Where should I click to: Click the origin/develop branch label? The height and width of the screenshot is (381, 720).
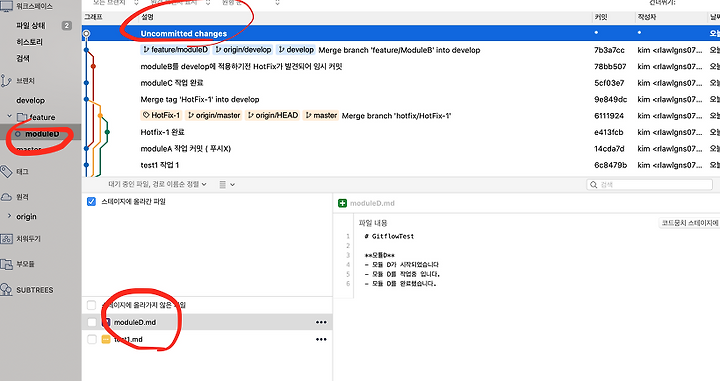pos(243,50)
